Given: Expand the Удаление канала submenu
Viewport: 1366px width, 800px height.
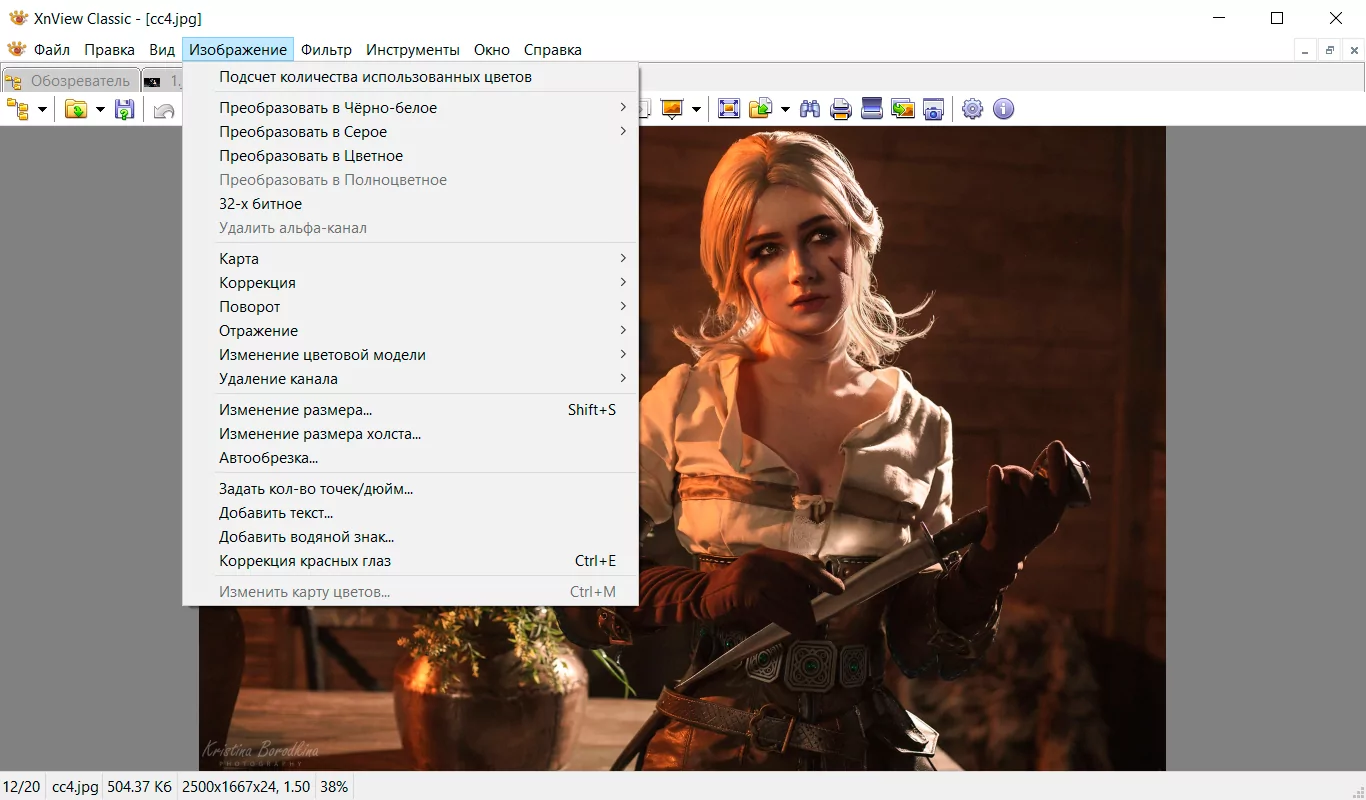Looking at the screenshot, I should click(410, 379).
